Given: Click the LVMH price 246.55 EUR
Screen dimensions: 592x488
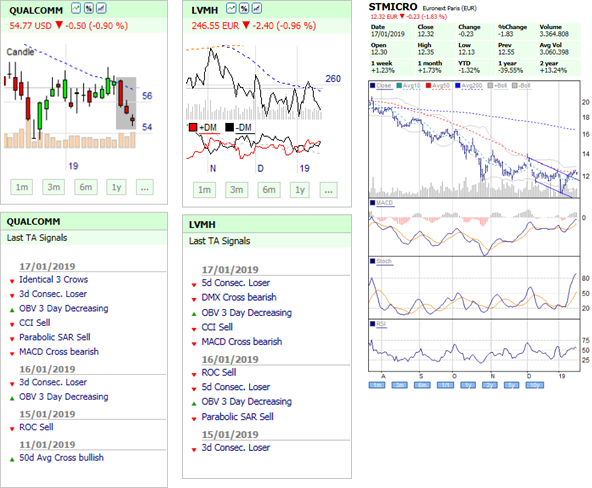Looking at the screenshot, I should pyautogui.click(x=215, y=26).
